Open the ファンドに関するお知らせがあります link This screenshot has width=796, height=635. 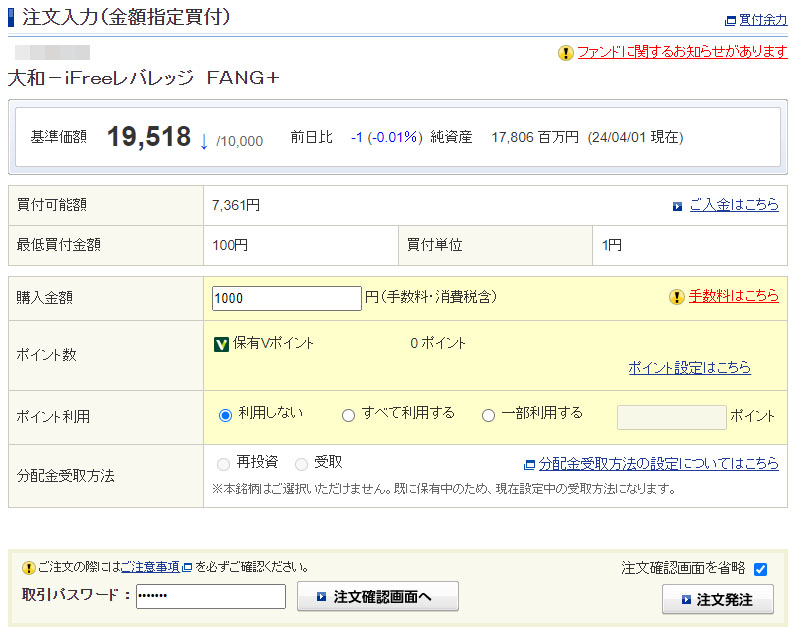pyautogui.click(x=682, y=52)
